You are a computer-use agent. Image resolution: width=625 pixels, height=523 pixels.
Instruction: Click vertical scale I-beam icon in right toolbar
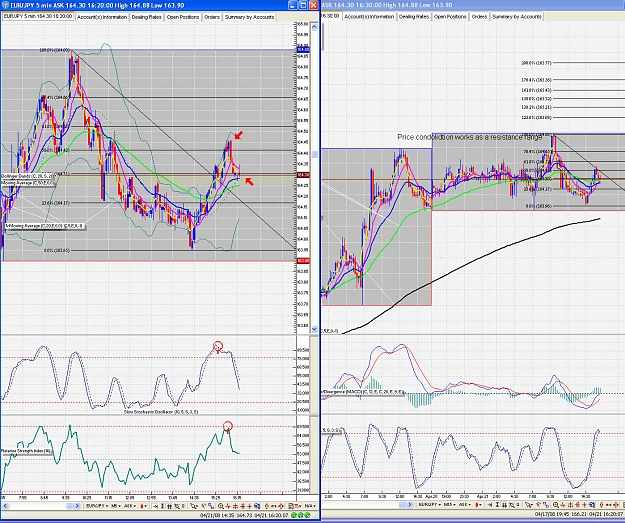pyautogui.click(x=497, y=505)
